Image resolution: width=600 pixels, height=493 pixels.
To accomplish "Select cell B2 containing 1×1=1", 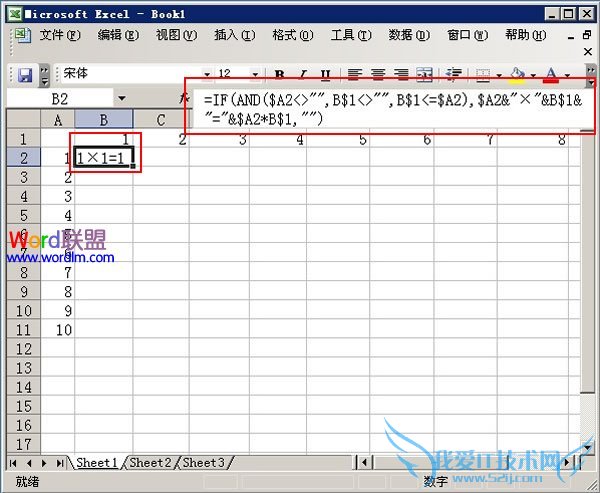I will click(x=104, y=158).
